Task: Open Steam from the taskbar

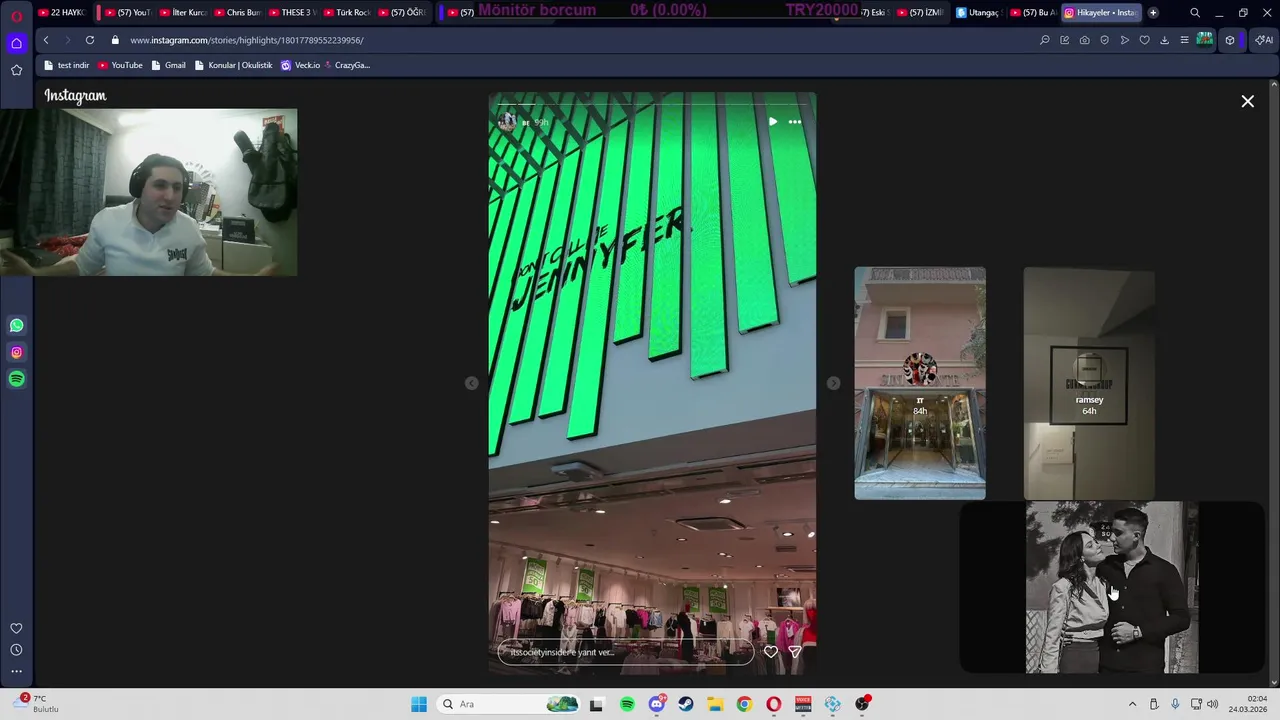Action: point(686,704)
